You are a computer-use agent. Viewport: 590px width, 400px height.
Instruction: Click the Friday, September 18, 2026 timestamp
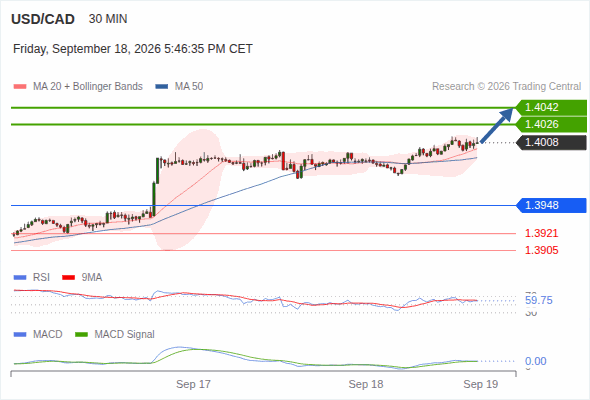click(x=133, y=49)
